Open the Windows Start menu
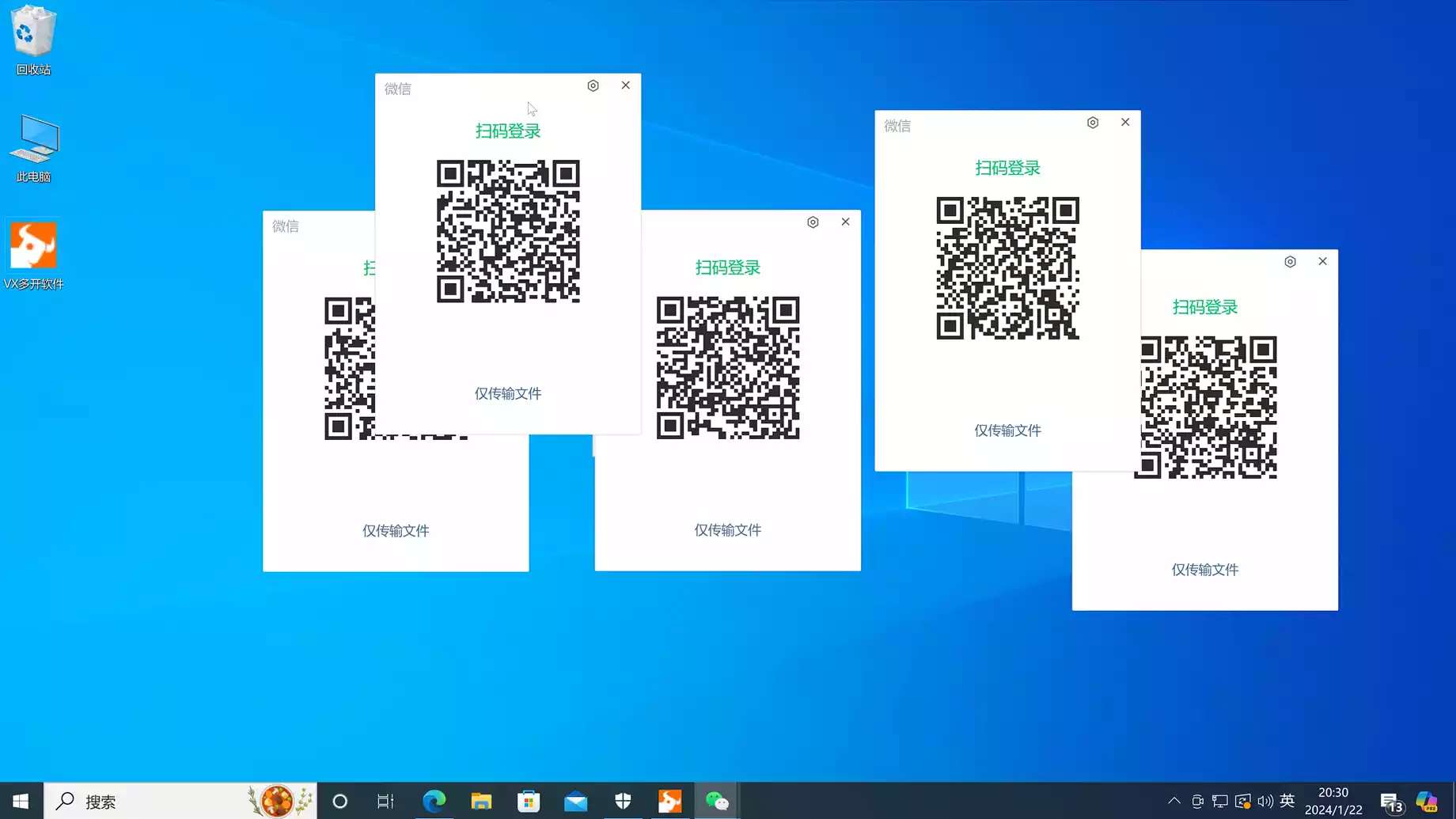This screenshot has height=819, width=1456. [21, 801]
